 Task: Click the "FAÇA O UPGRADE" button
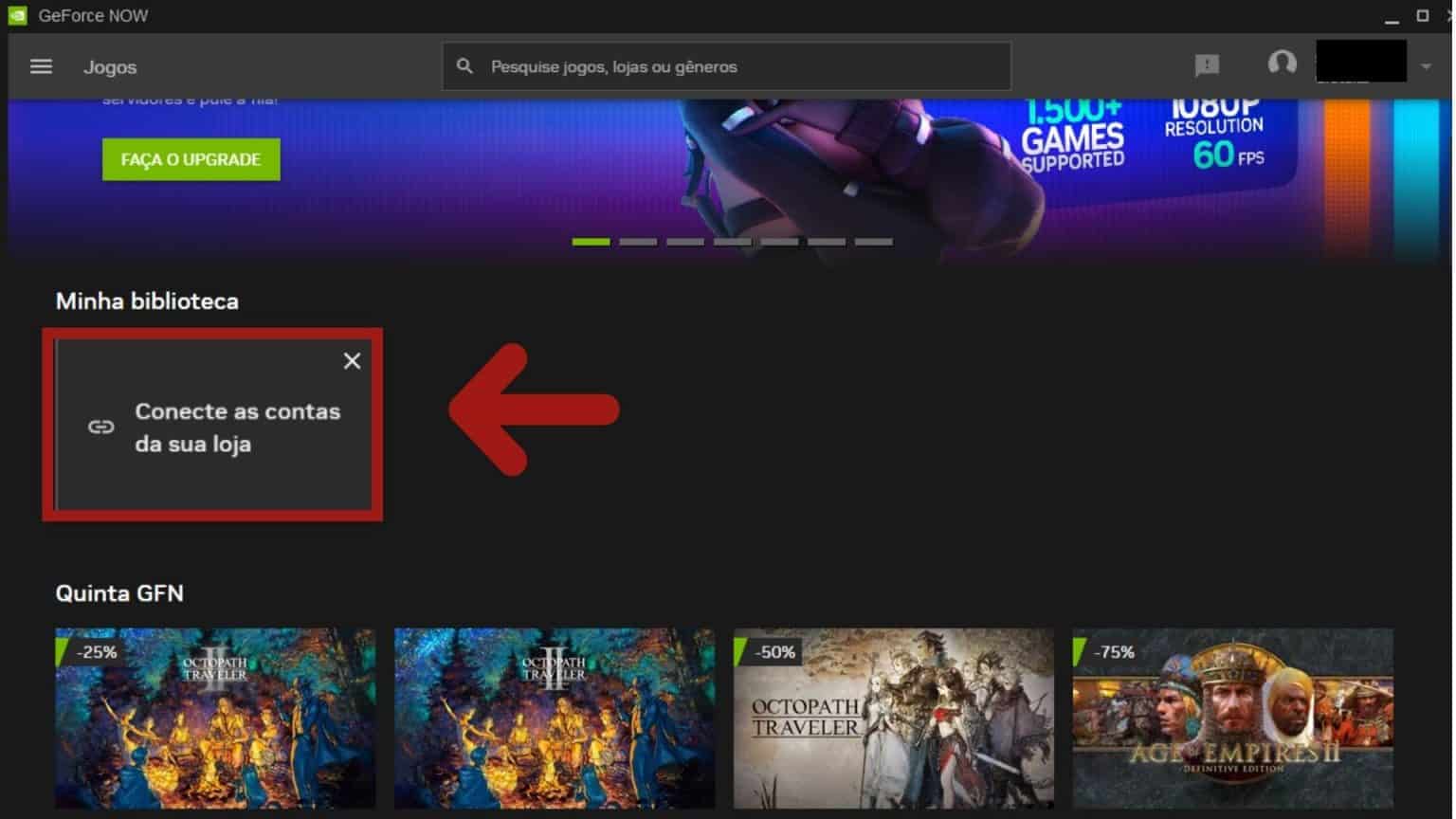click(x=191, y=159)
